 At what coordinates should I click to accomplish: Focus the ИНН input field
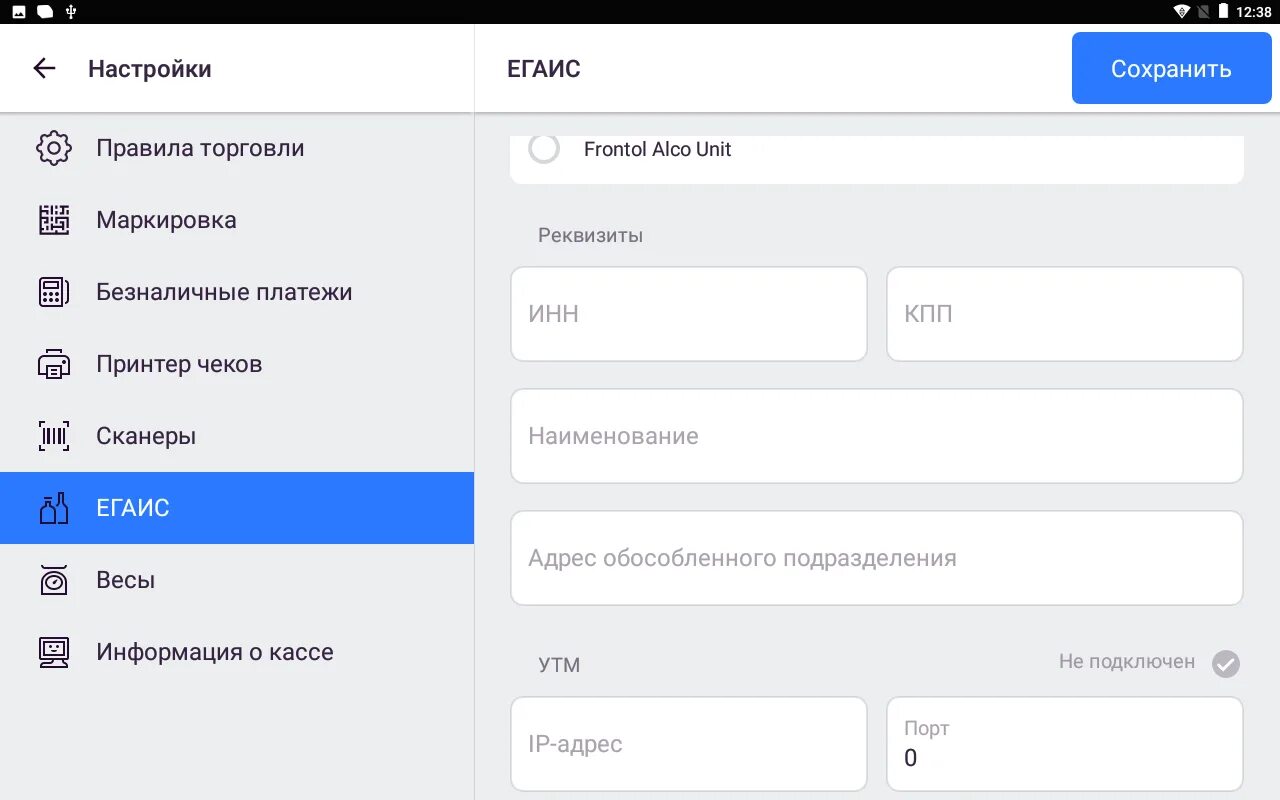(688, 314)
